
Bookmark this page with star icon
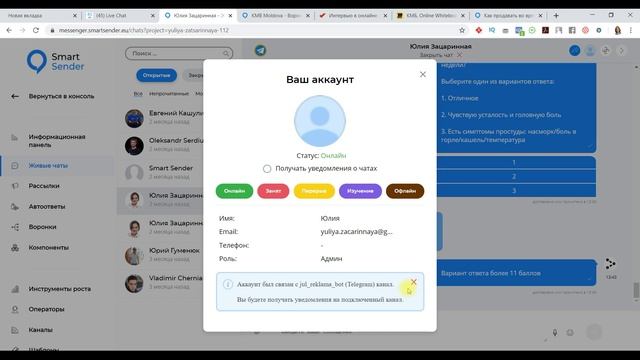[462, 30]
